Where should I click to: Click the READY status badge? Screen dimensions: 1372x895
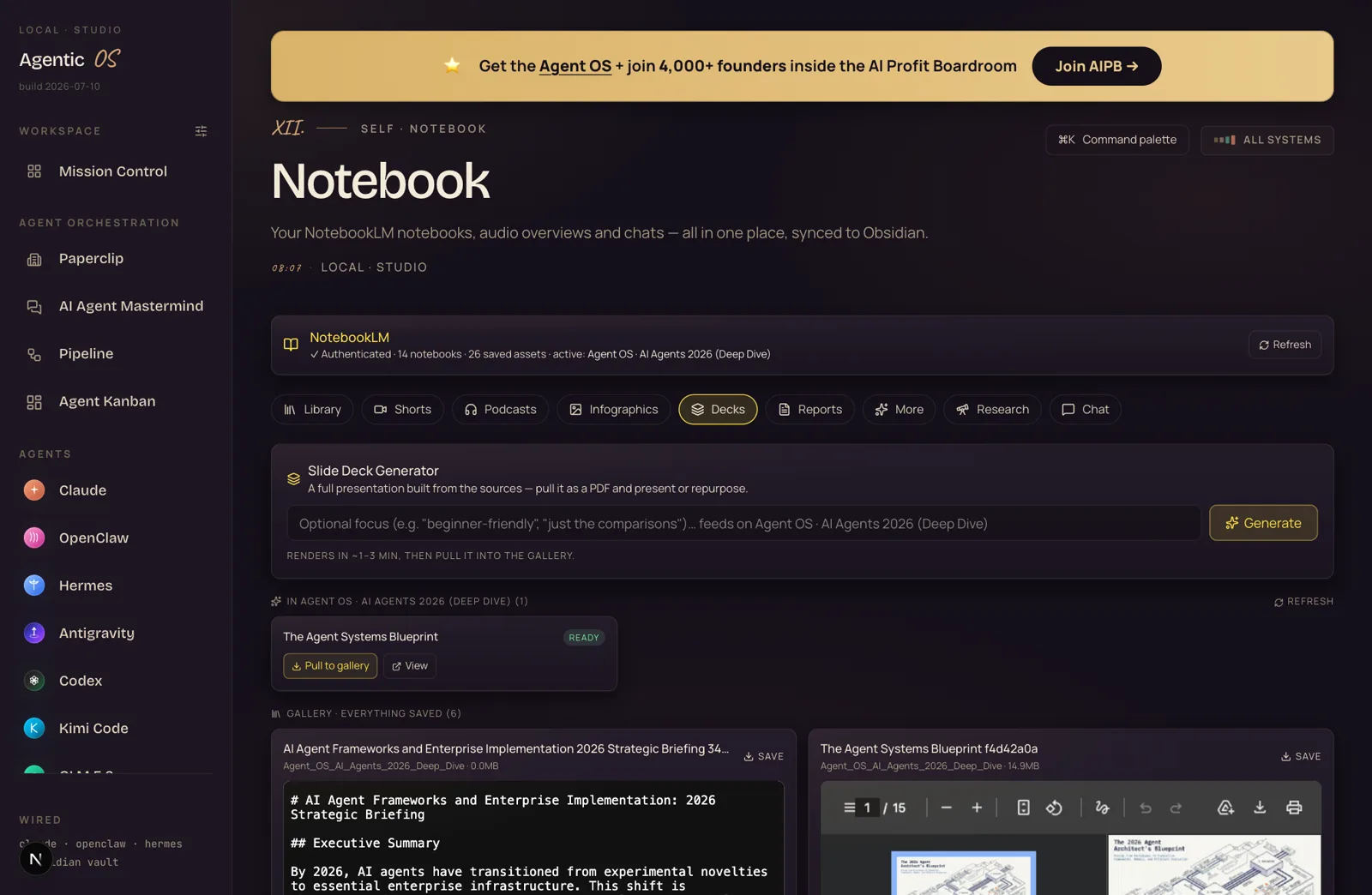click(x=584, y=638)
